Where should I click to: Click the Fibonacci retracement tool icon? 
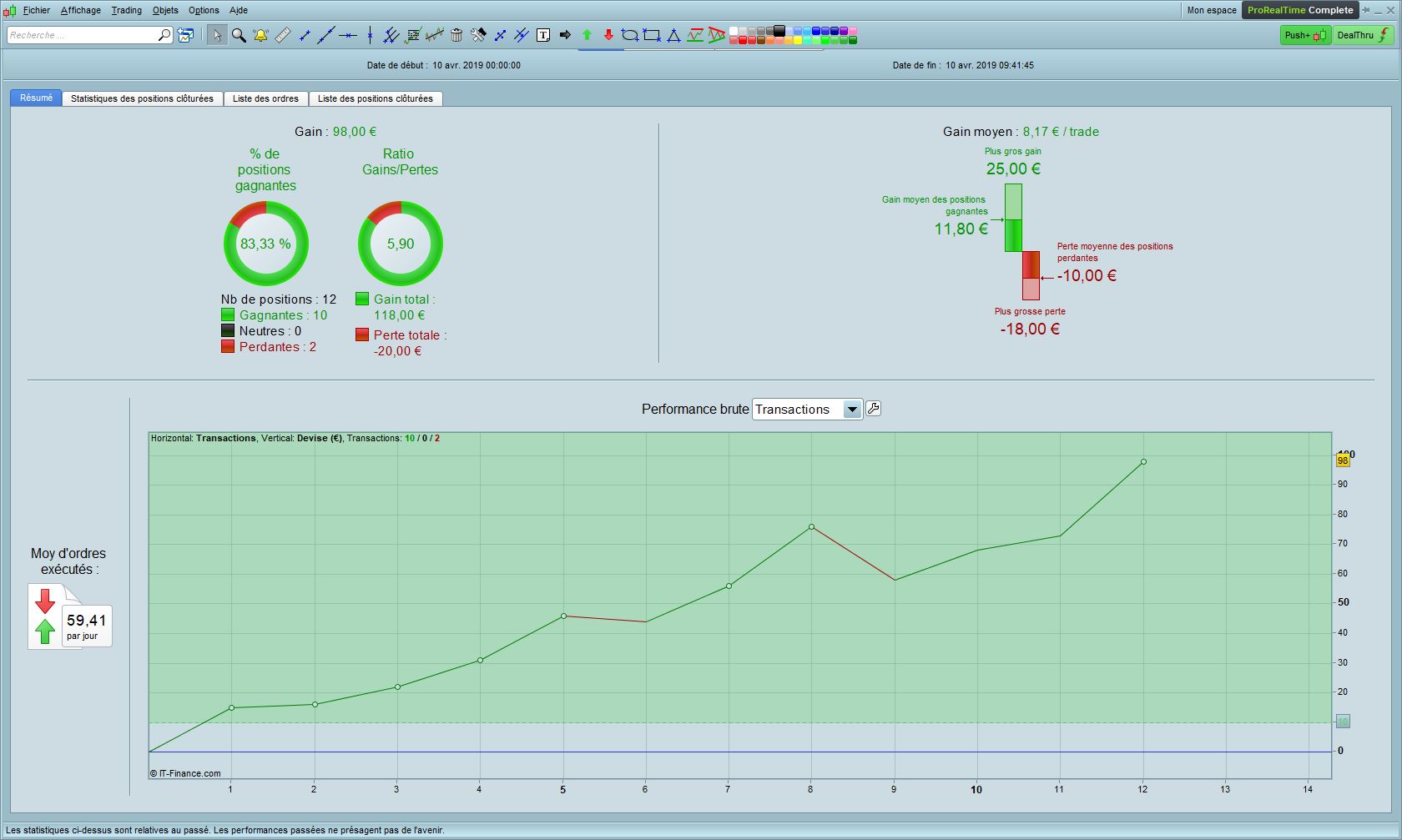413,35
